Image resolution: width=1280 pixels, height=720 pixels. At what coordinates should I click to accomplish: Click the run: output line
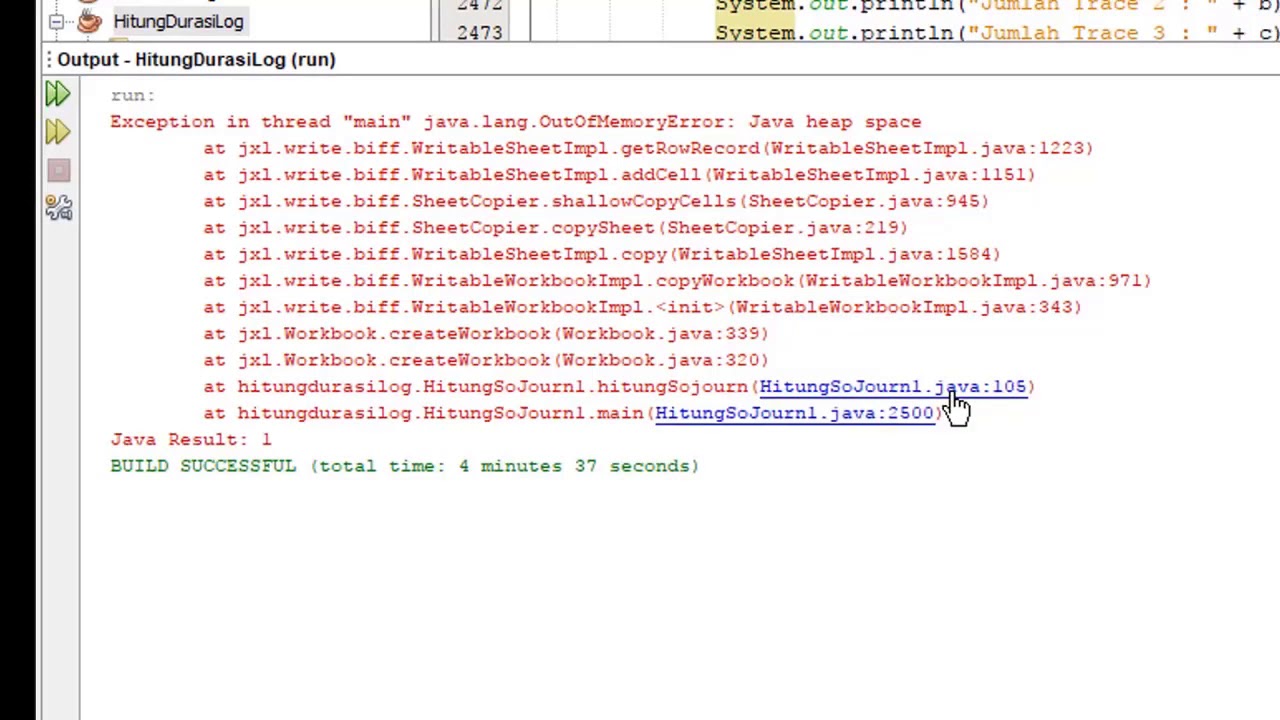coord(132,95)
